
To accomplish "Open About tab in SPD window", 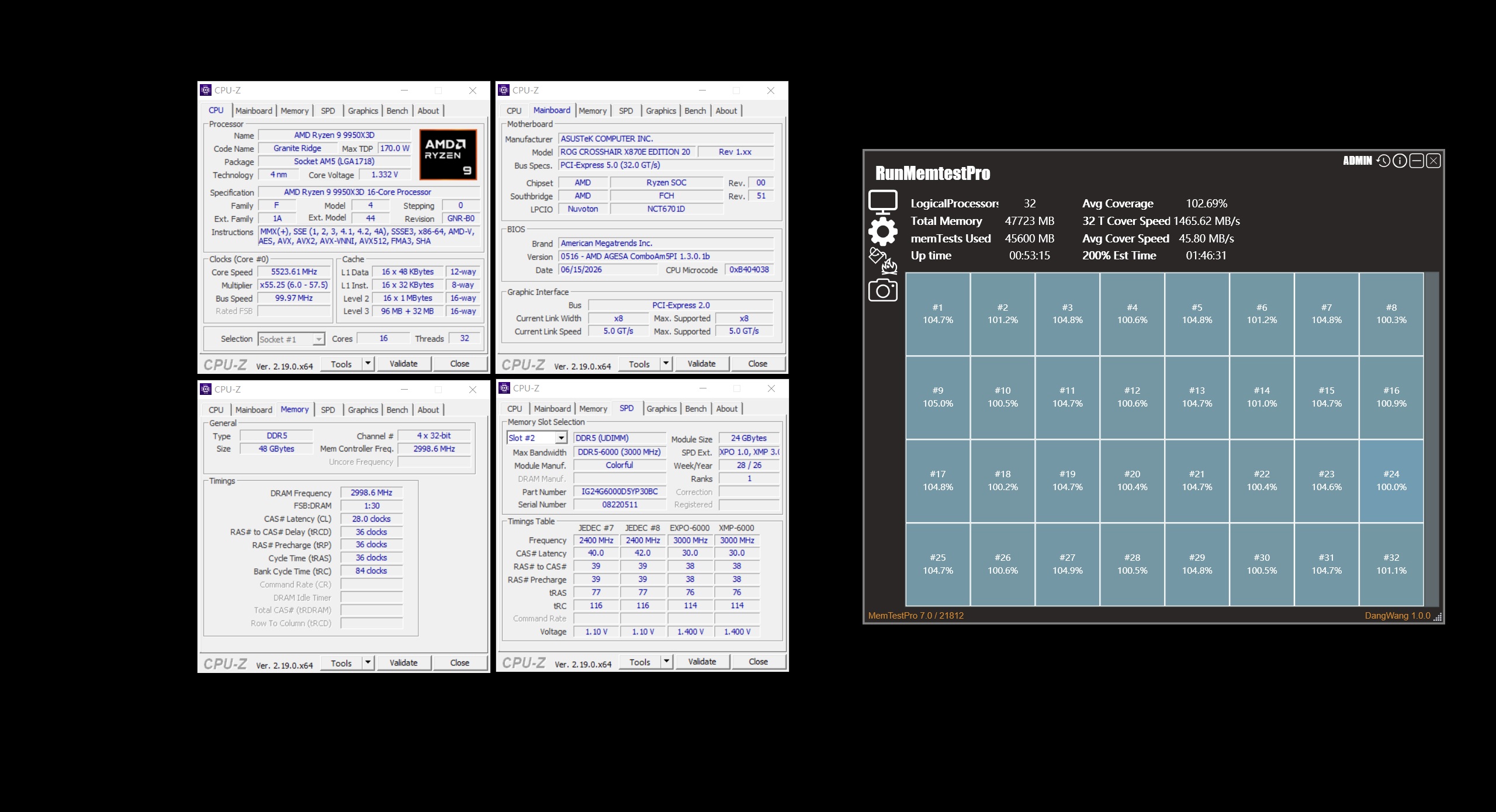I will (727, 408).
